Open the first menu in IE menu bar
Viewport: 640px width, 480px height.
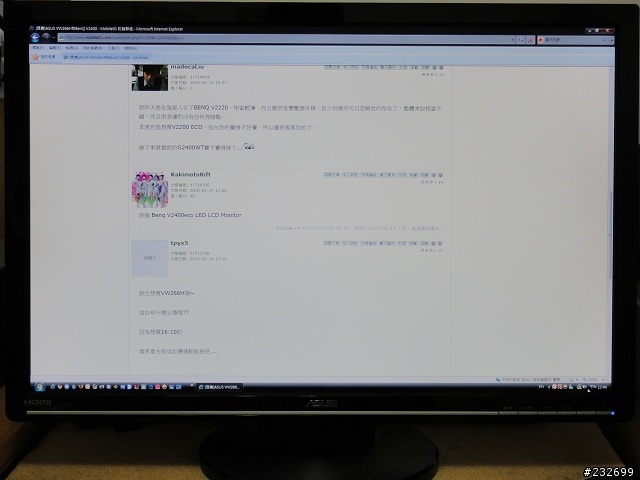[x=38, y=48]
